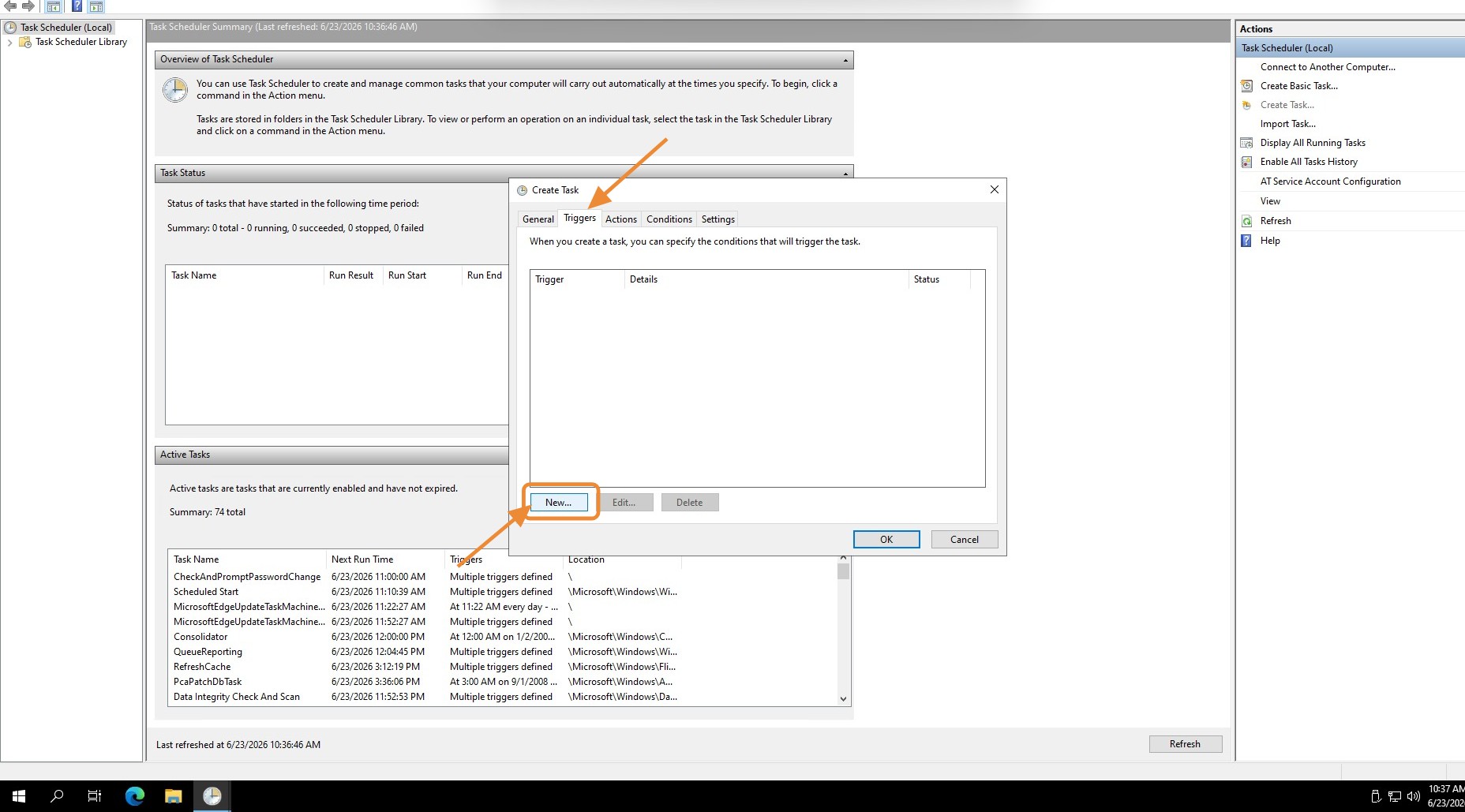
Task: Click the Display All Running Tasks icon
Action: 1246,143
